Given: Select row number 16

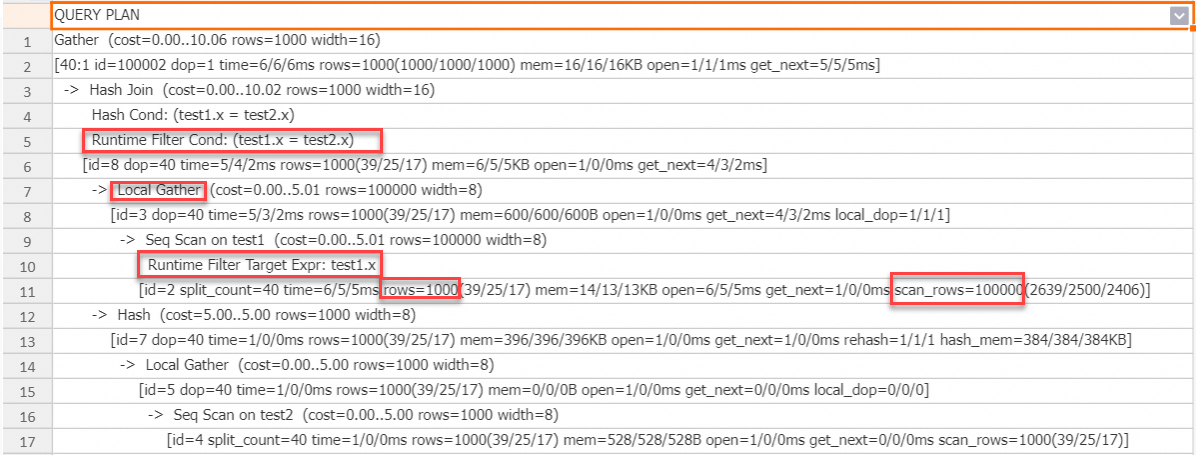Looking at the screenshot, I should (25, 415).
